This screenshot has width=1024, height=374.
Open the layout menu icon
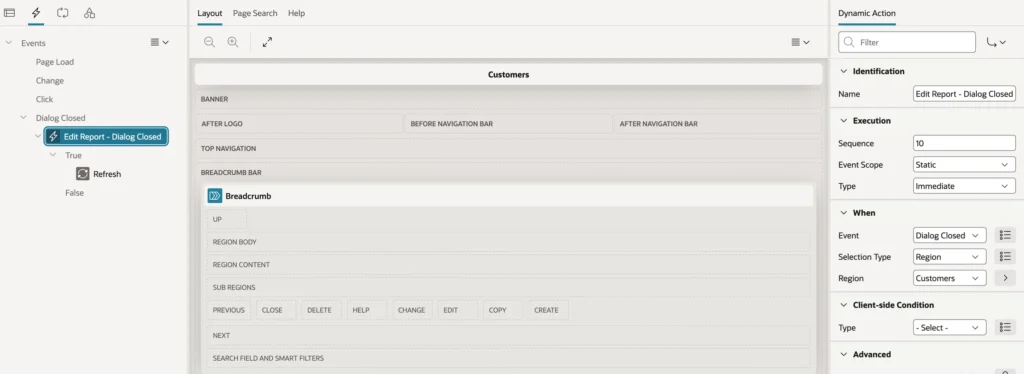(800, 42)
